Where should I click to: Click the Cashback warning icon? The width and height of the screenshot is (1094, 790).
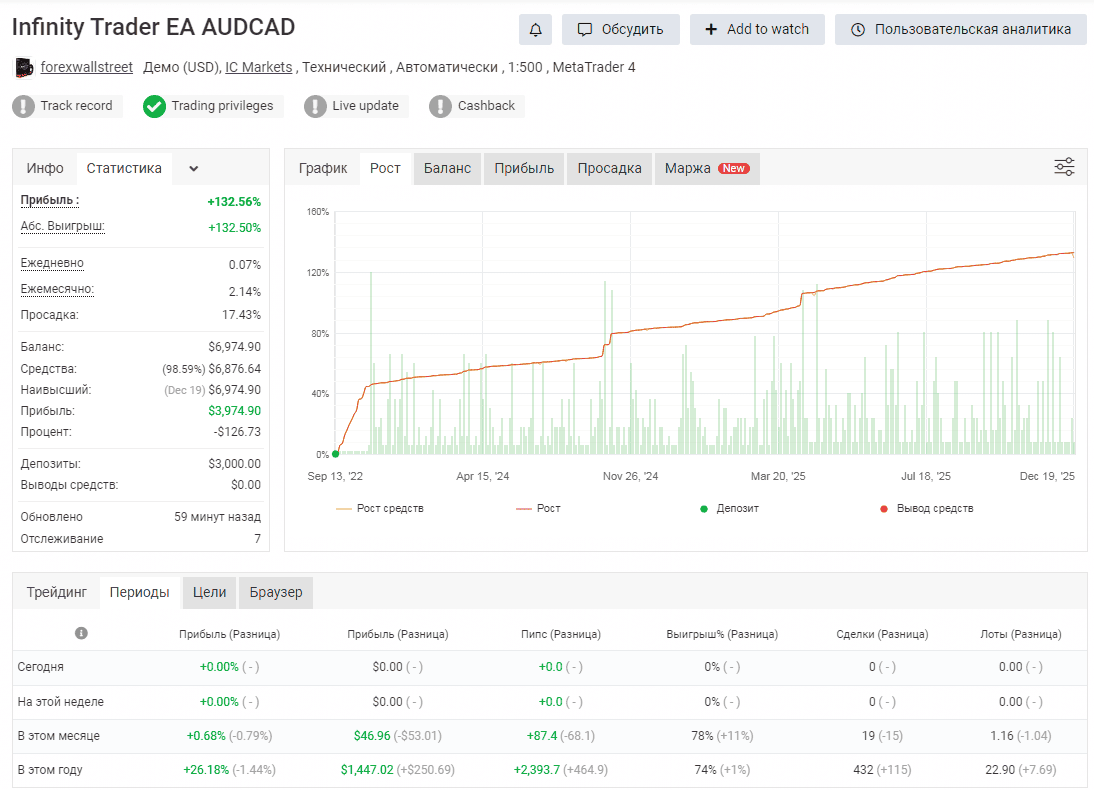tap(440, 106)
